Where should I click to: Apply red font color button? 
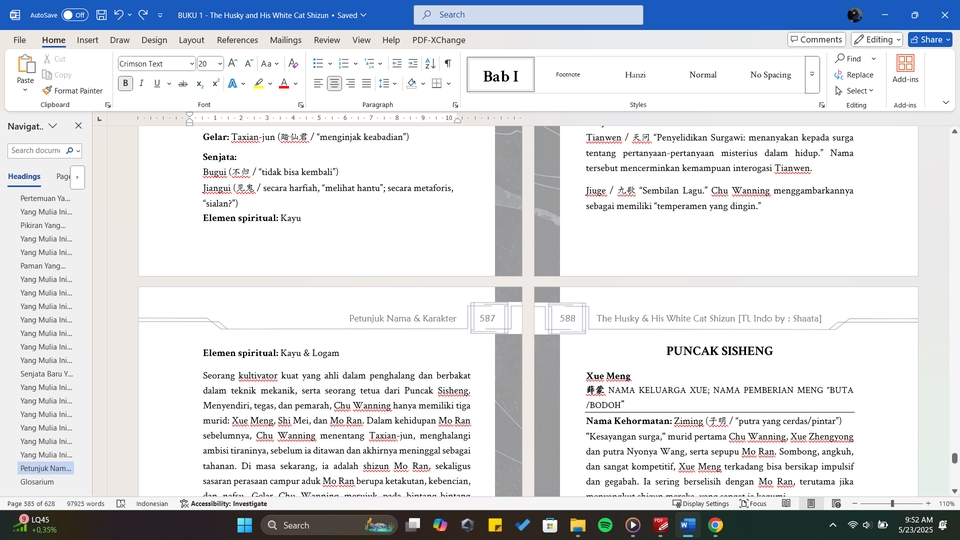click(283, 83)
